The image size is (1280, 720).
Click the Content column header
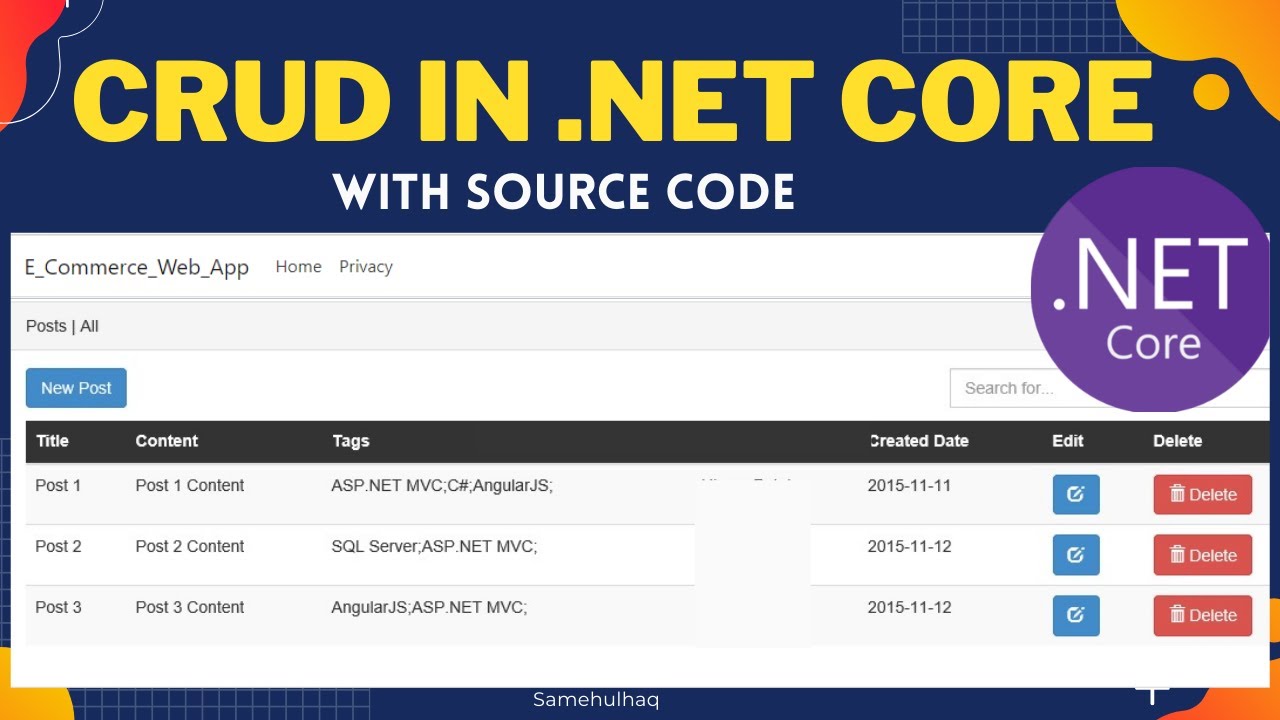click(166, 441)
